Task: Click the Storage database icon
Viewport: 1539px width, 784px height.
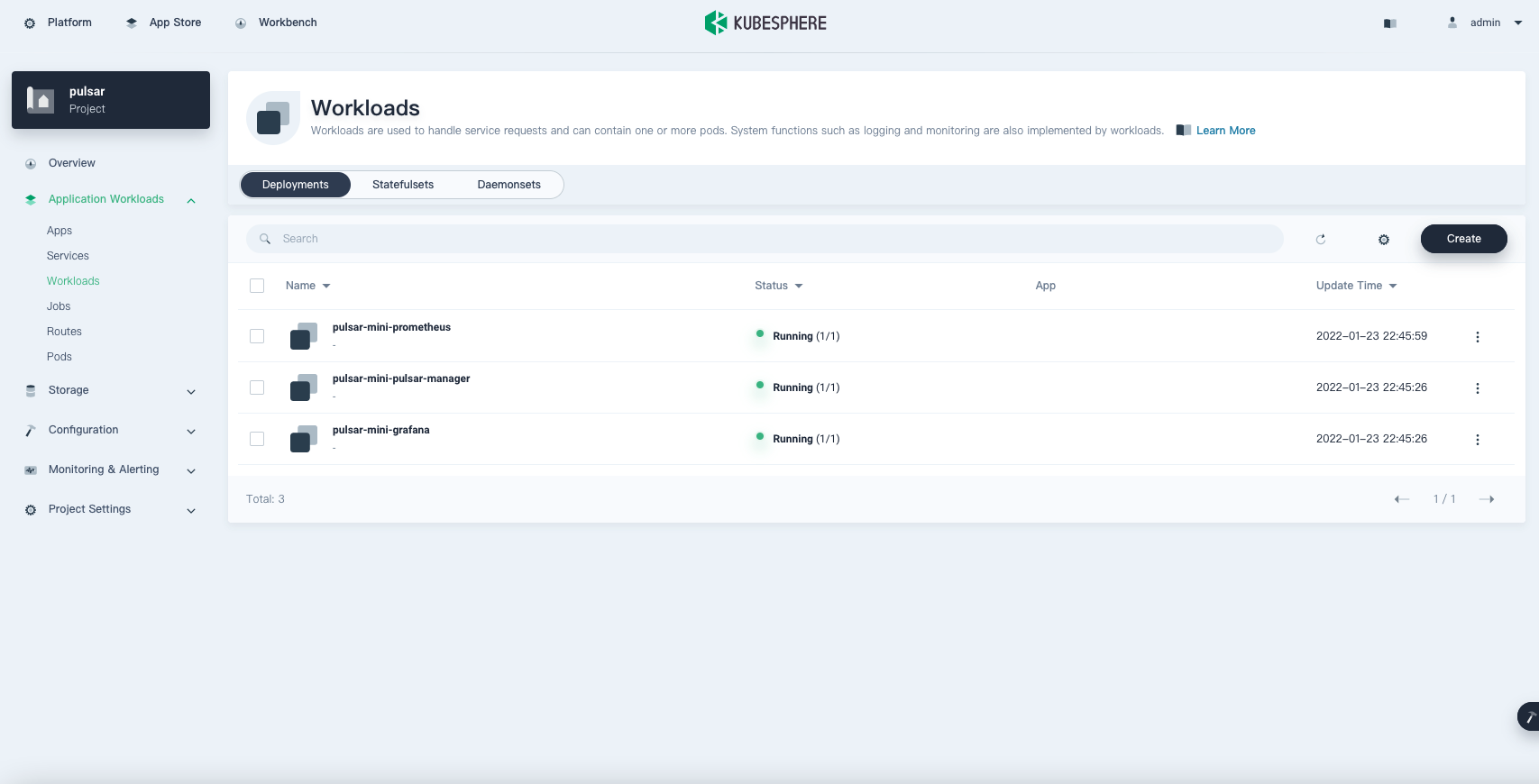Action: coord(31,391)
